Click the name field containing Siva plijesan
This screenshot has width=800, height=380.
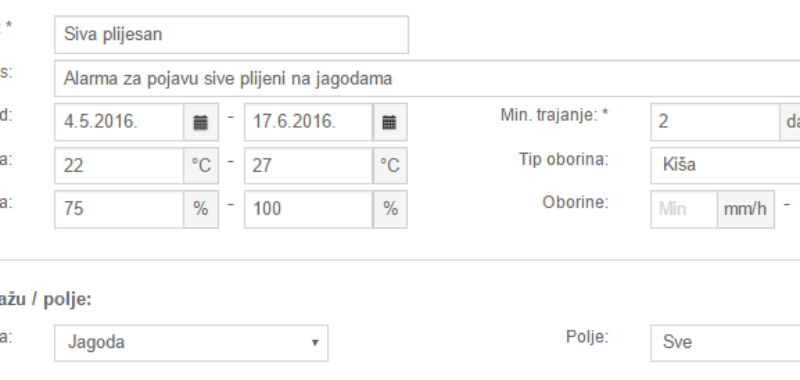(231, 35)
